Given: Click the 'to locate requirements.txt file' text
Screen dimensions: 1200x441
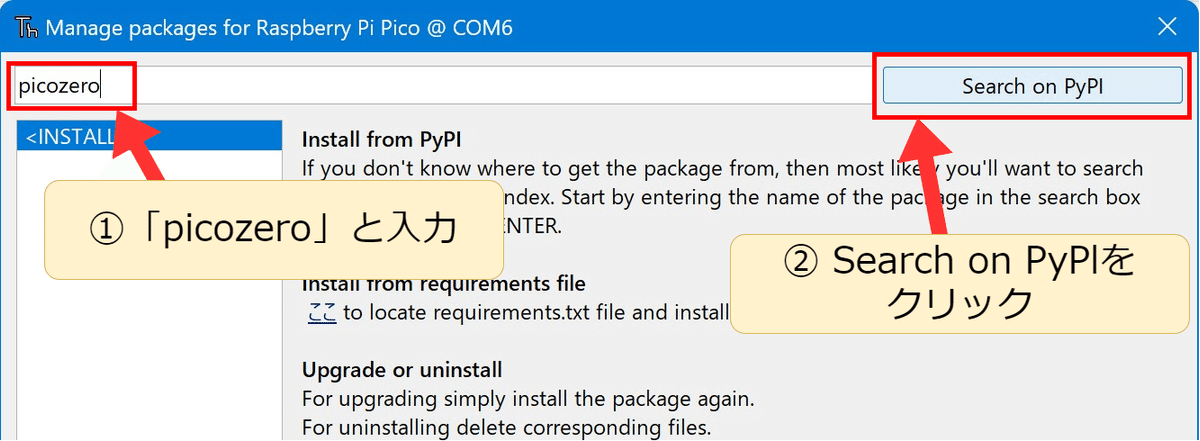Looking at the screenshot, I should [x=535, y=312].
